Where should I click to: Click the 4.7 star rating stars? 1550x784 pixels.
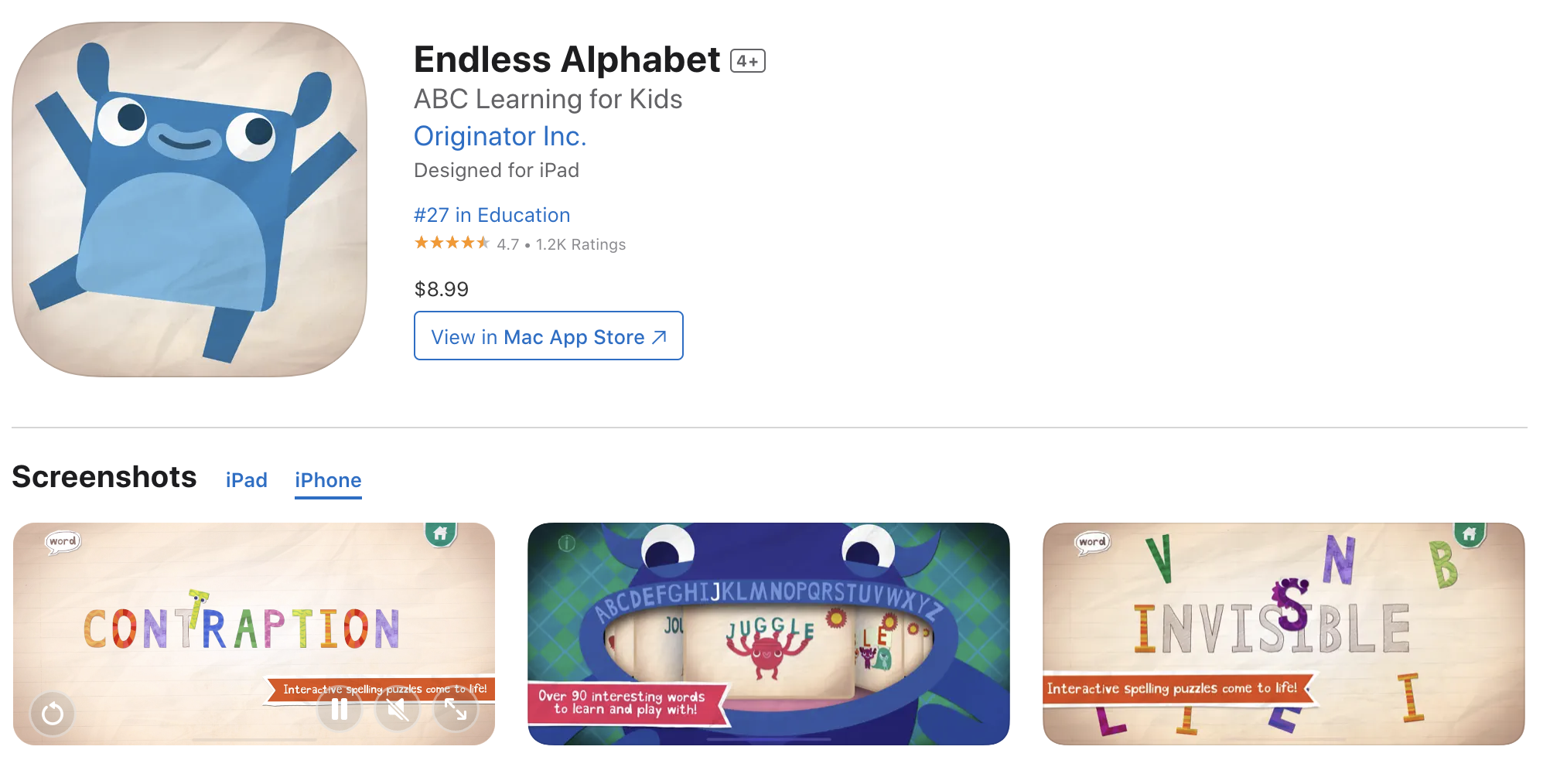click(452, 244)
